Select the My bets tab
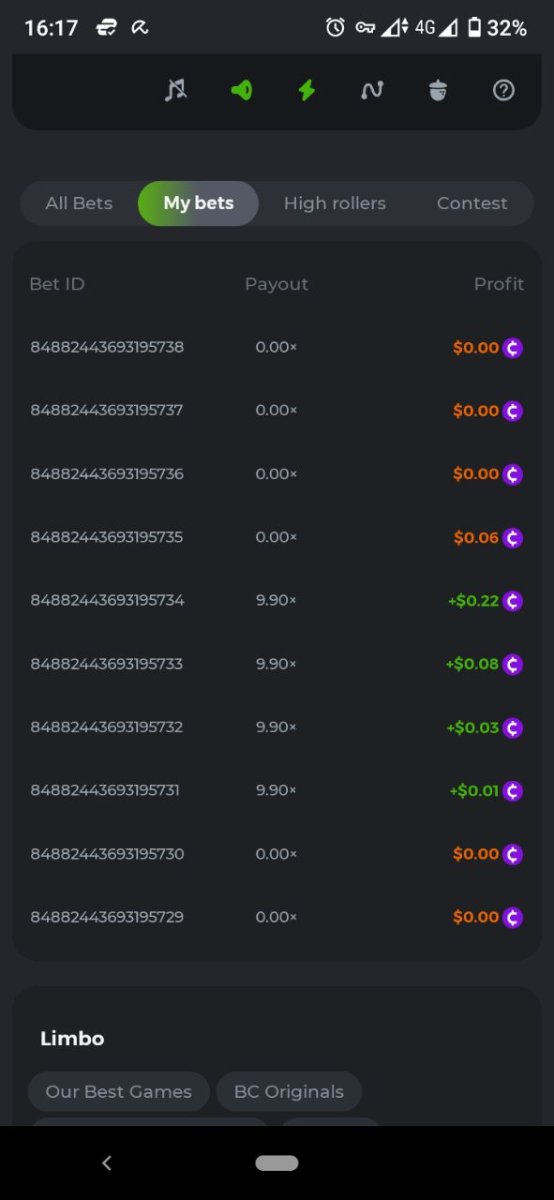The height and width of the screenshot is (1200, 554). (198, 203)
